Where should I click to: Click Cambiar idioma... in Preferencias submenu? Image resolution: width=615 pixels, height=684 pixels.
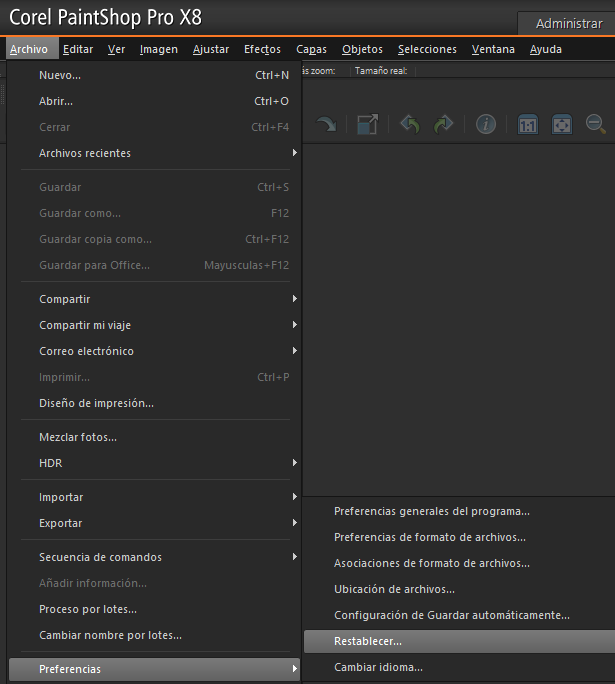pos(459,667)
